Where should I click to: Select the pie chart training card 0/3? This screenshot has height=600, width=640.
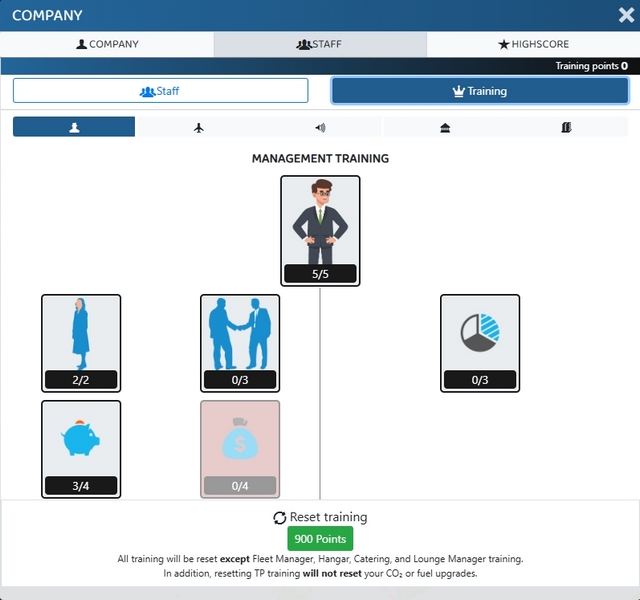[x=480, y=343]
